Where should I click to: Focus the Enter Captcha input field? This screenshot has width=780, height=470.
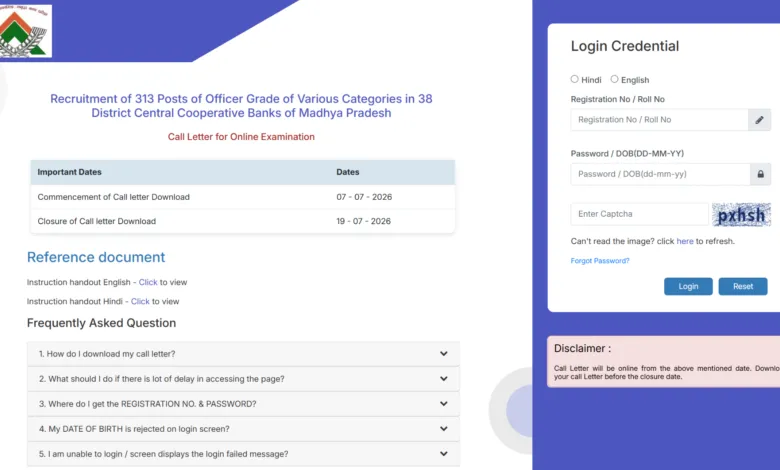(639, 214)
